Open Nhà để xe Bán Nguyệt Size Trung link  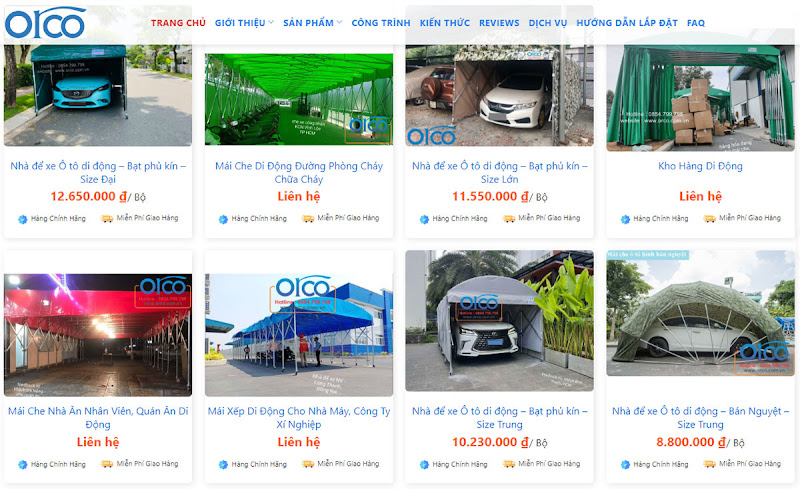[700, 418]
